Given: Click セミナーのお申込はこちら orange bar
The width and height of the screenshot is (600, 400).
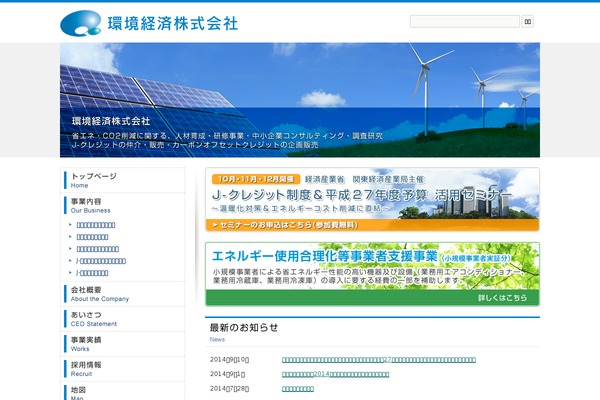Looking at the screenshot, I should click(x=372, y=225).
